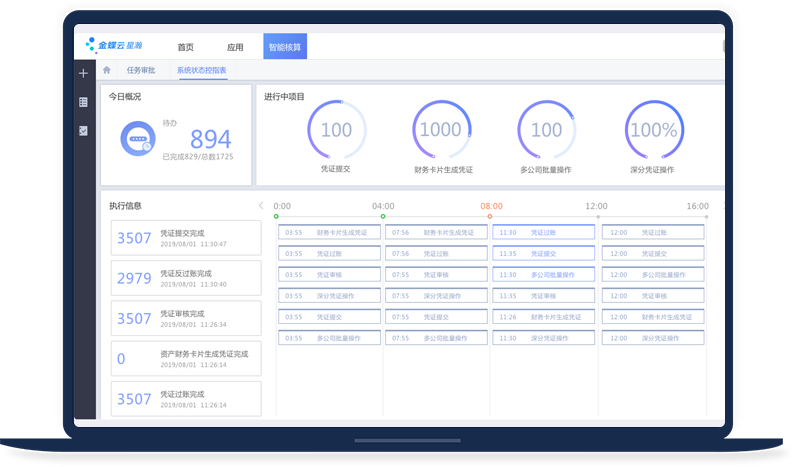Open the table grid icon in sidebar
The height and width of the screenshot is (467, 794).
click(x=83, y=102)
